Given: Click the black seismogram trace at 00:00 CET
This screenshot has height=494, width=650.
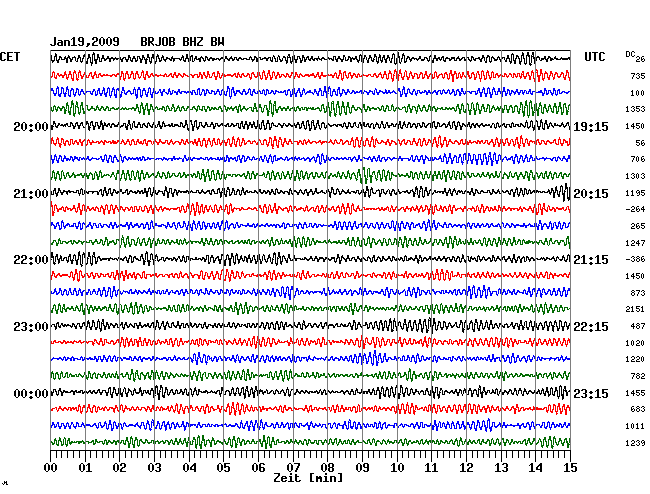Looking at the screenshot, I should tap(310, 392).
